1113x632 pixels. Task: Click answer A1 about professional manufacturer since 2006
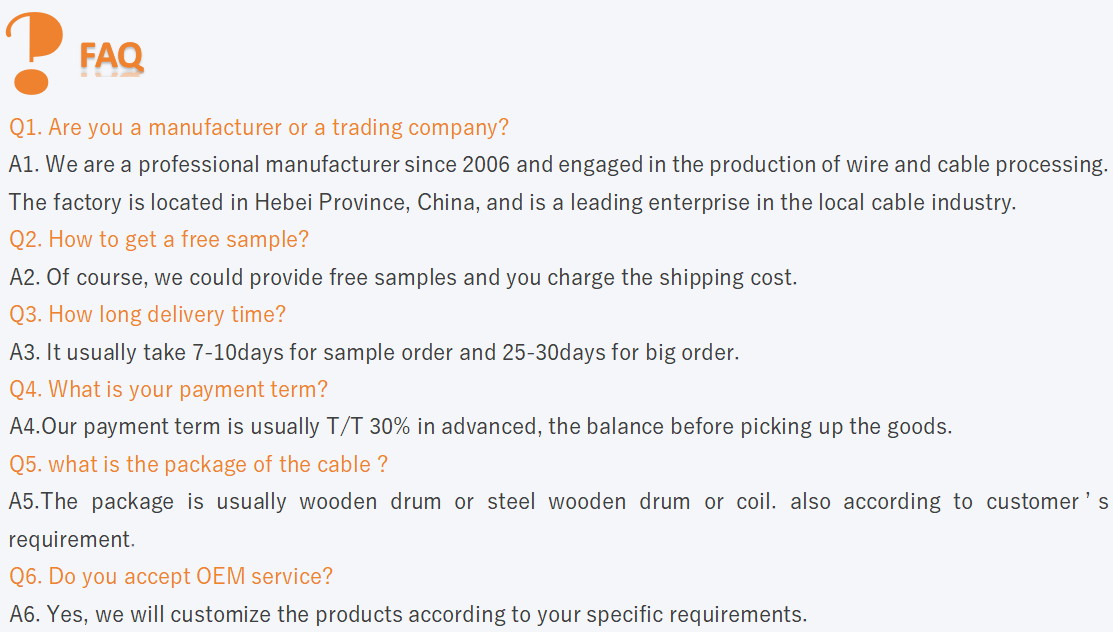pyautogui.click(x=558, y=165)
